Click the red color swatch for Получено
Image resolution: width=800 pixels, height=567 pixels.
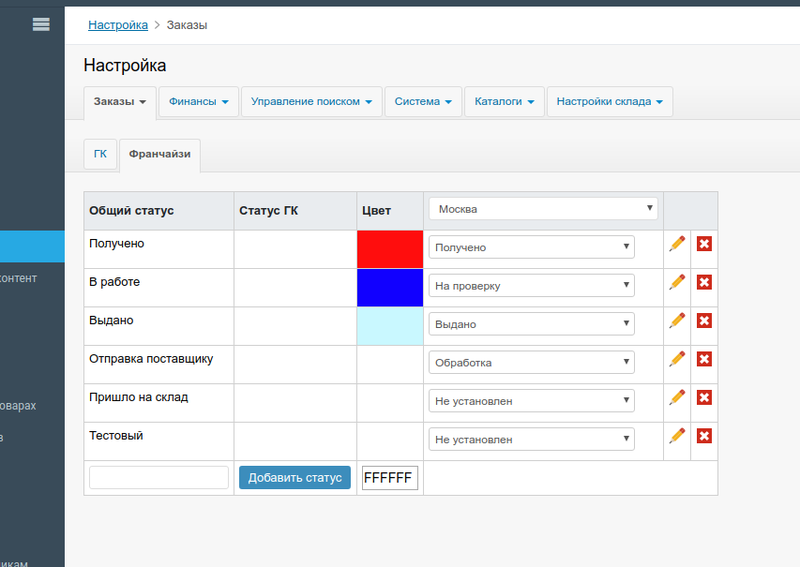[x=390, y=249]
